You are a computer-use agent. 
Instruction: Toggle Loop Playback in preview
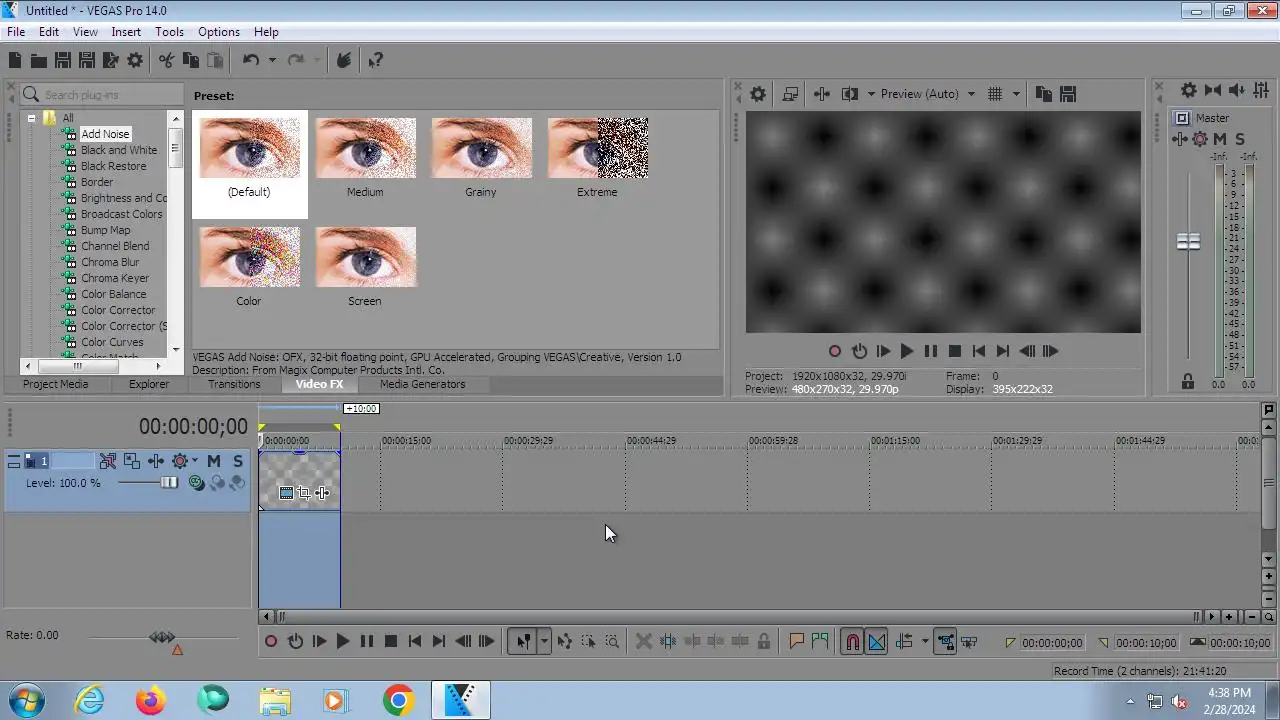(859, 351)
